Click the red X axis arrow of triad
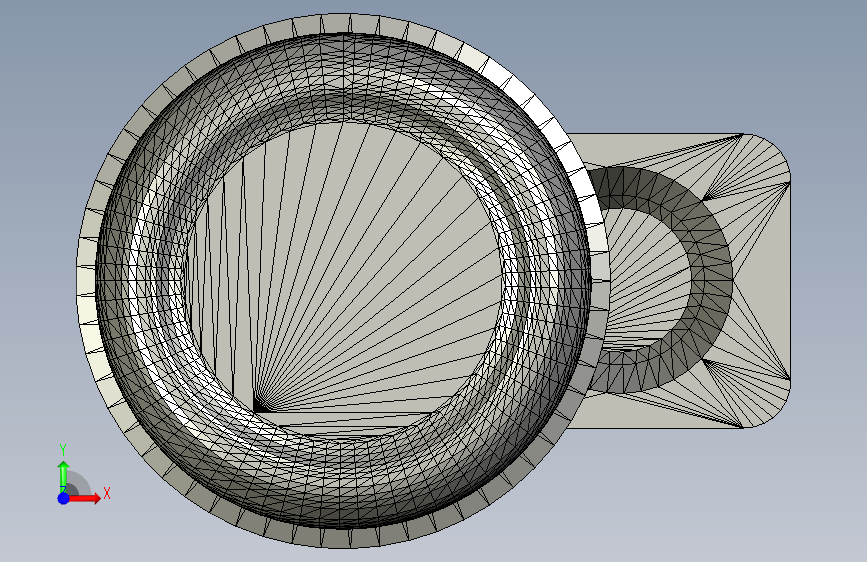 click(85, 498)
